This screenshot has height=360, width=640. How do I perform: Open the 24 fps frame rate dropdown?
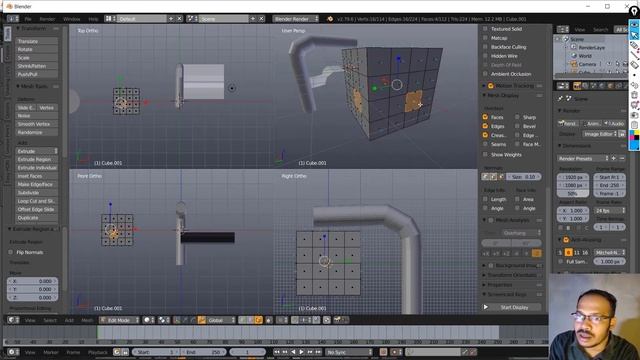(x=610, y=211)
